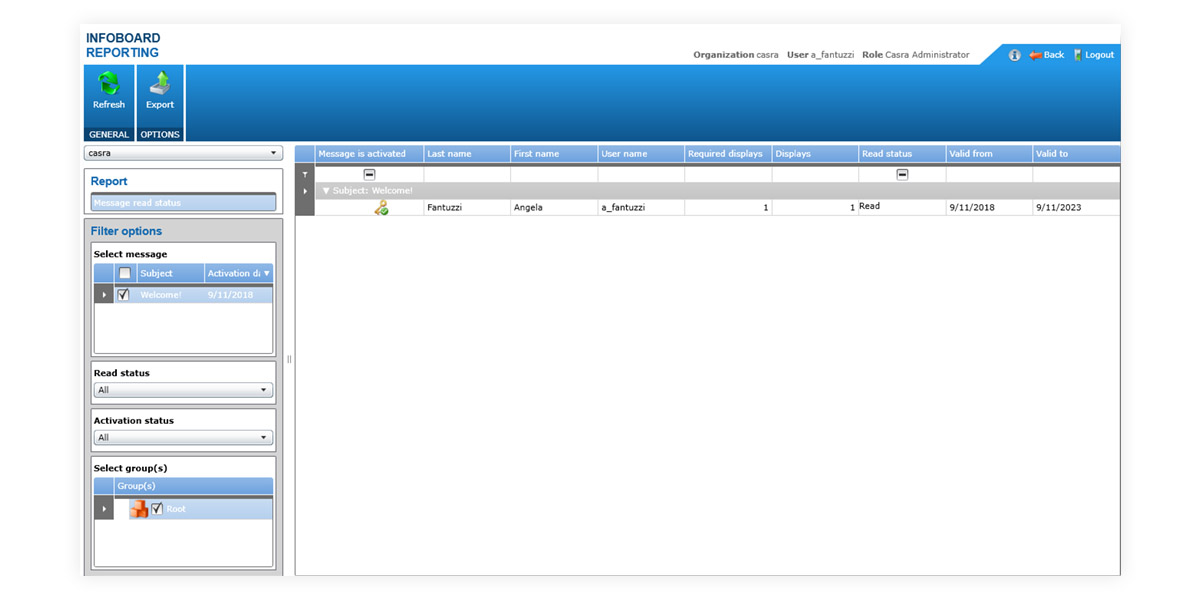Click the filter funnel icon in grid's filter row
Image resolution: width=1200 pixels, height=600 pixels.
coord(305,174)
